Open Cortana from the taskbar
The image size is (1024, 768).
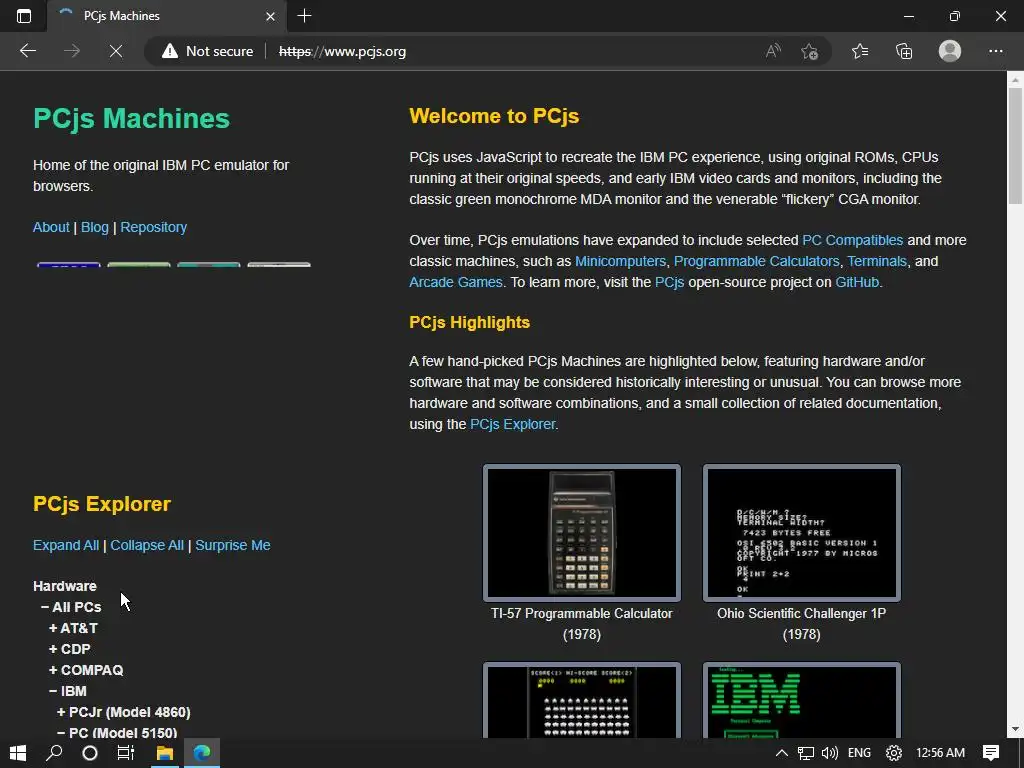[90, 753]
